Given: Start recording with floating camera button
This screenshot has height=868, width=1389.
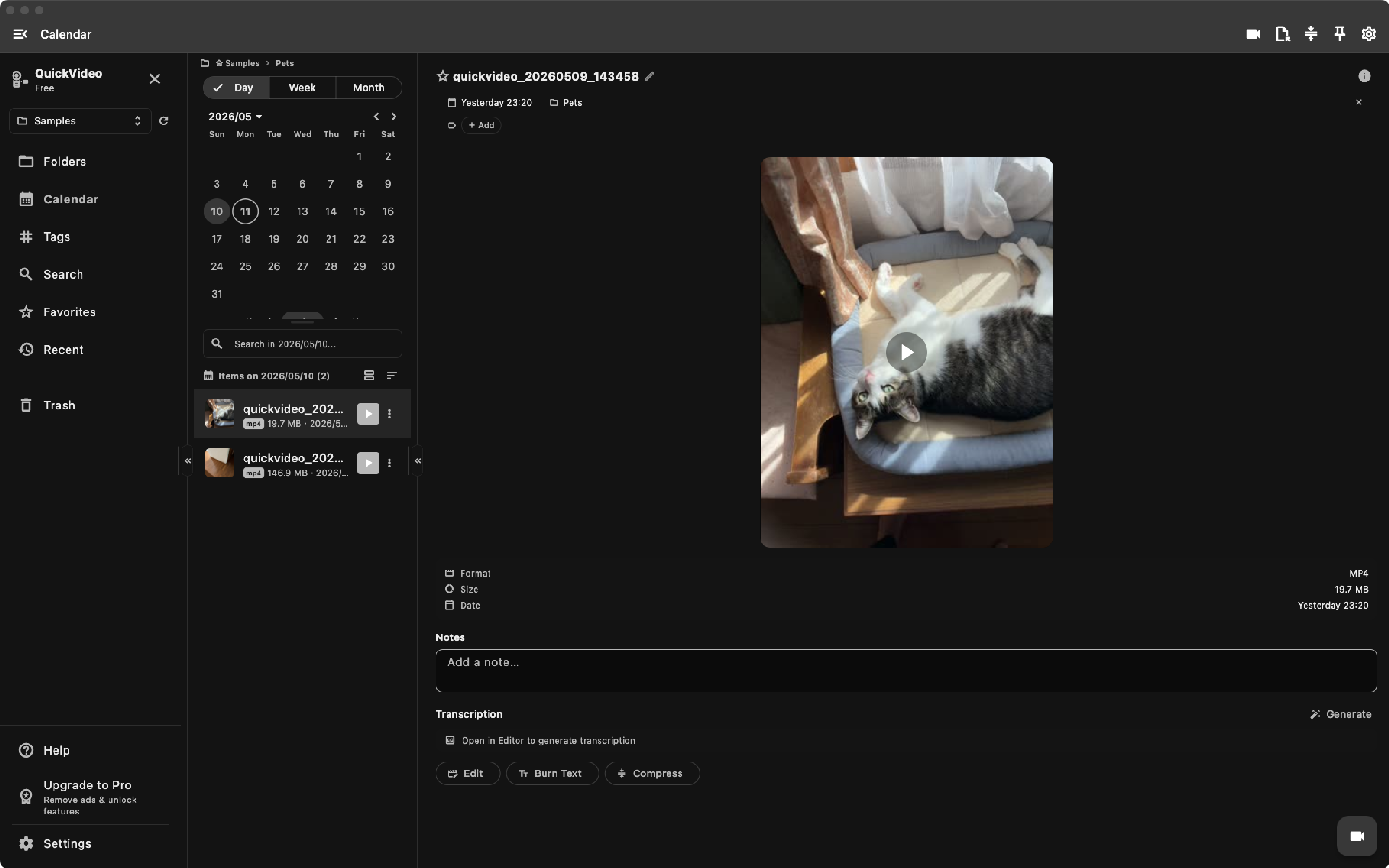Looking at the screenshot, I should pos(1357,836).
